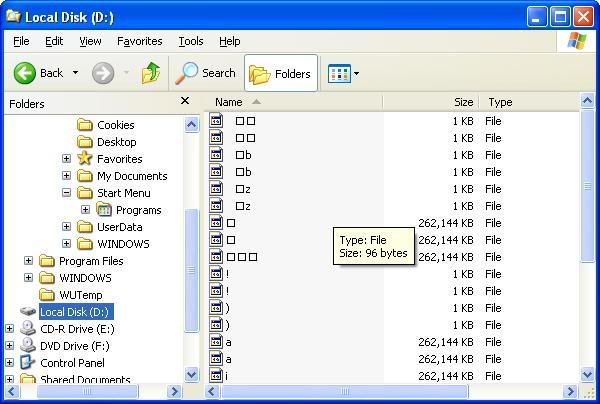
Task: Click the file list scroll down arrow
Action: tap(587, 374)
